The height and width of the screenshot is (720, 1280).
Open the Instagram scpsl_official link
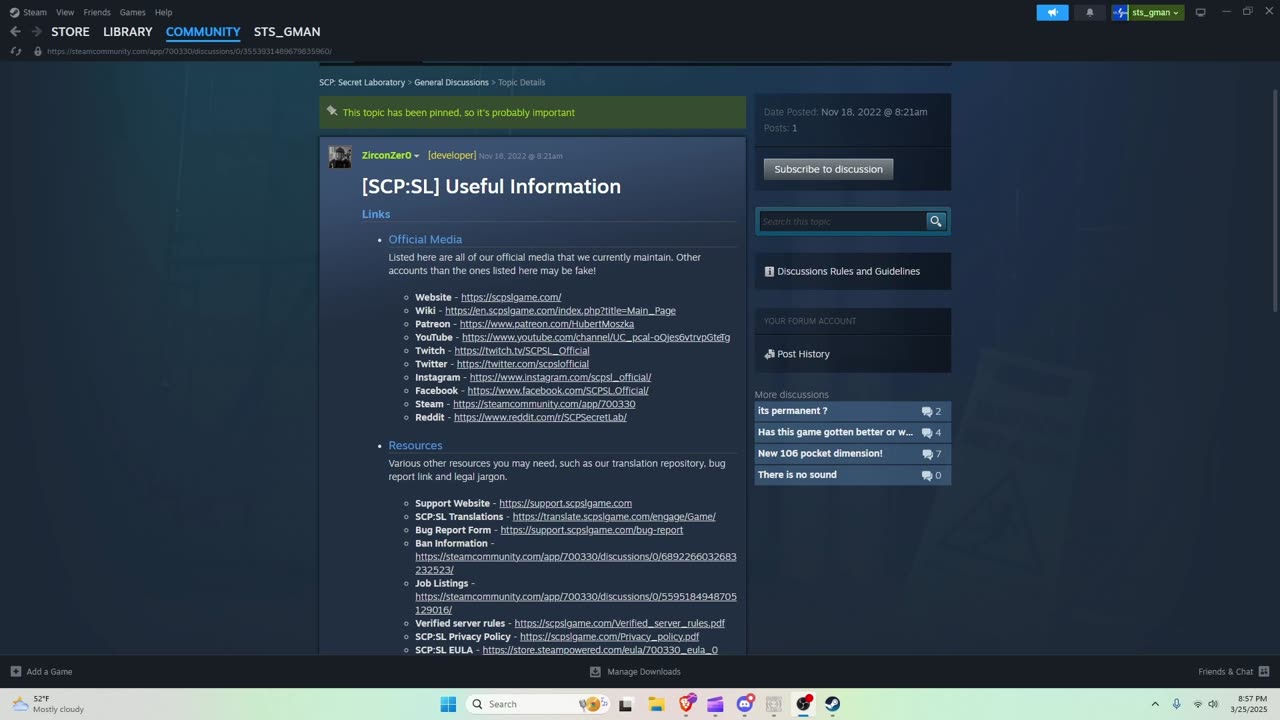[x=560, y=377]
